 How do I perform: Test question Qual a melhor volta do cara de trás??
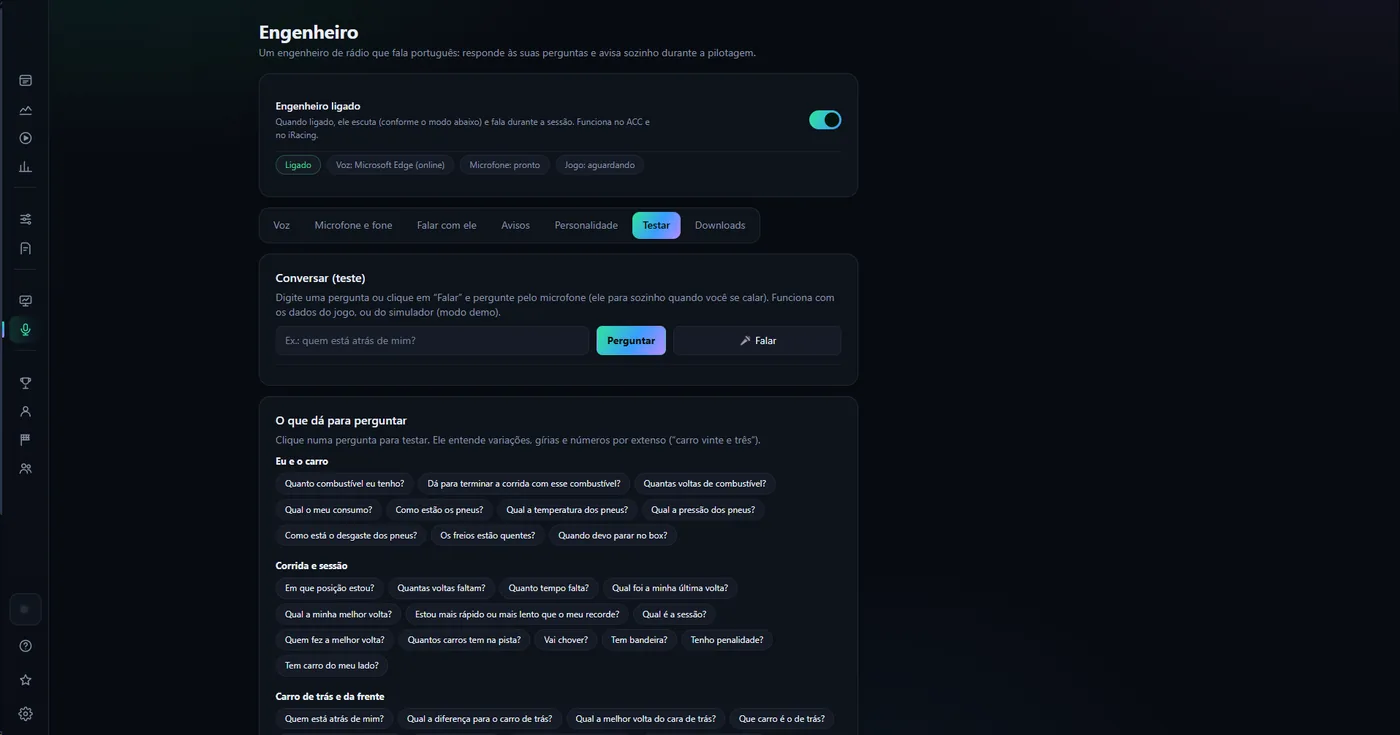coord(646,720)
